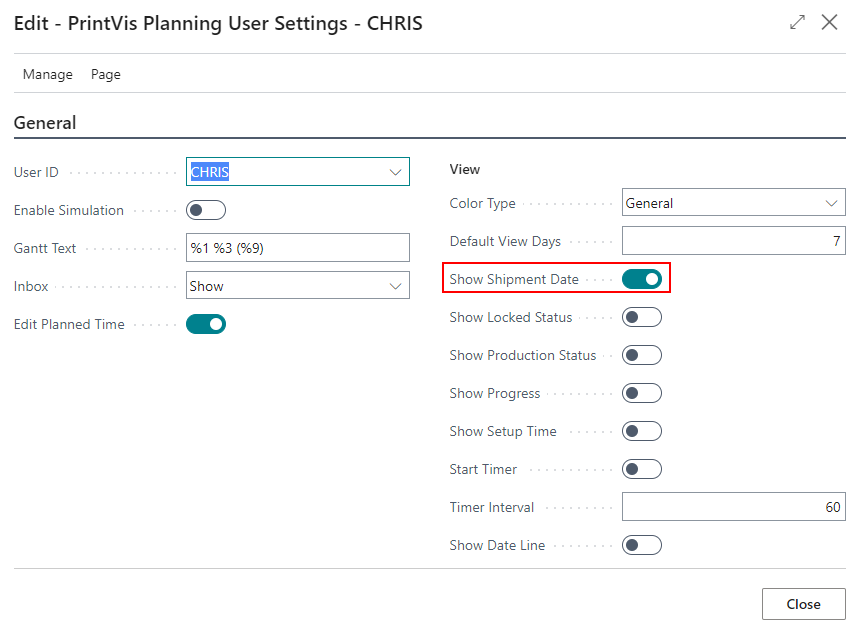The image size is (864, 634).
Task: Open the Color Type dropdown
Action: point(733,203)
